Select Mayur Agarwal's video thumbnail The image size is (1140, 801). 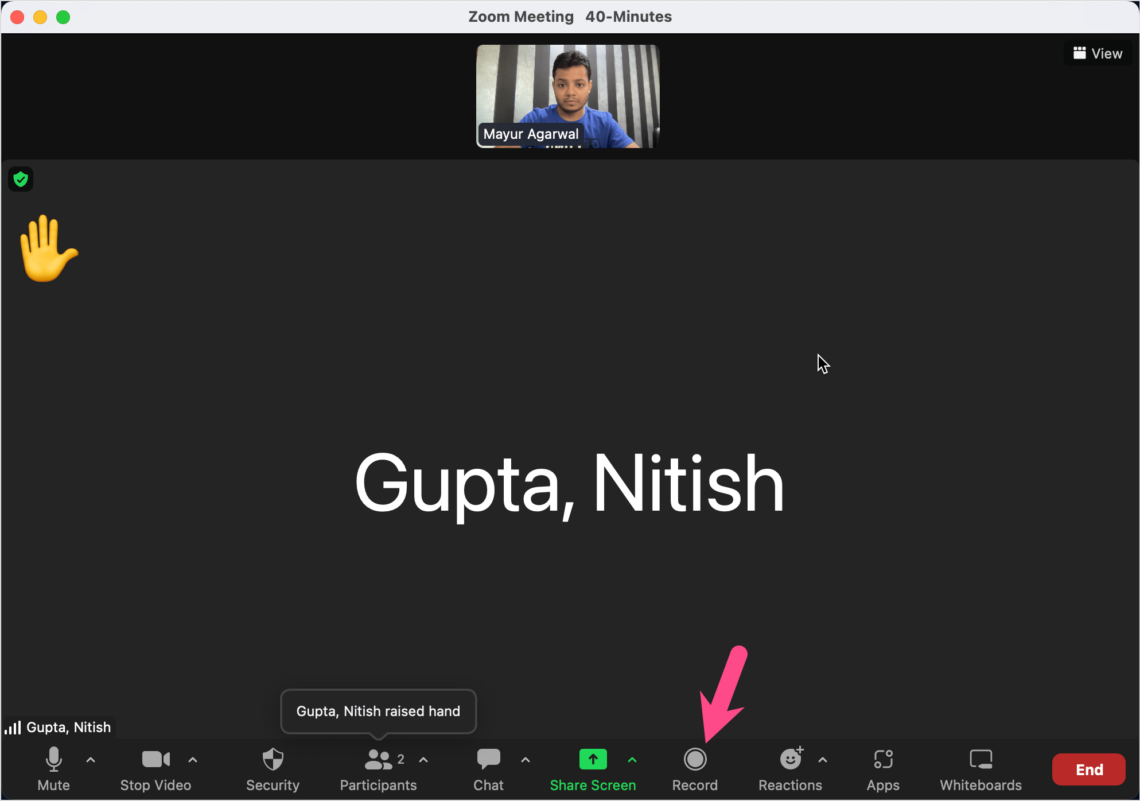[x=567, y=95]
